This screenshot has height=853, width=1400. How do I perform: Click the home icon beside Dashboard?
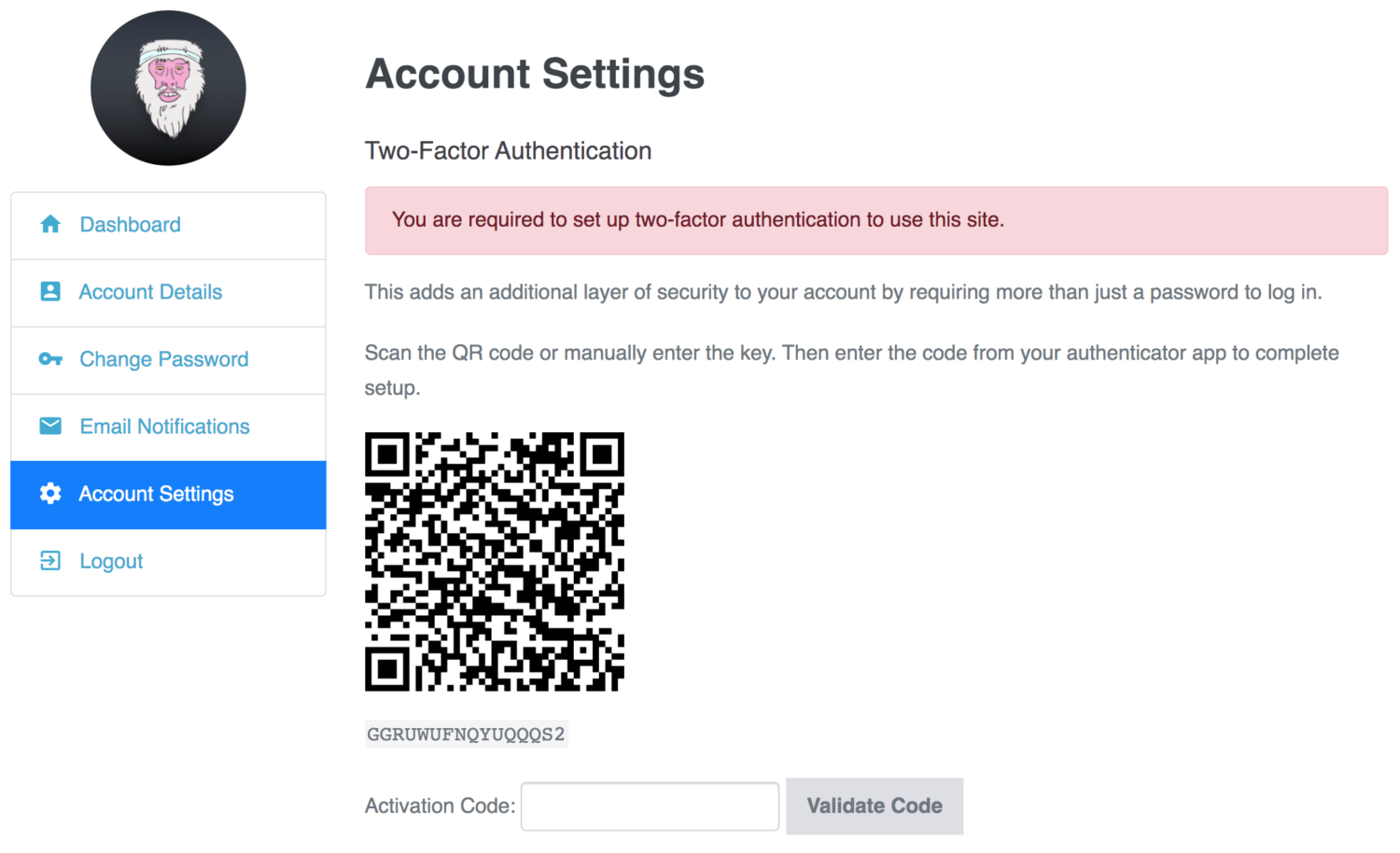[50, 224]
